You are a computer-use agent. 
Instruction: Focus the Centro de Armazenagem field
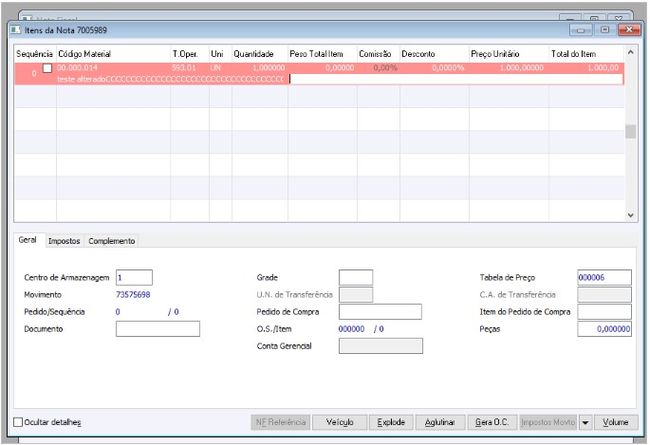click(134, 277)
